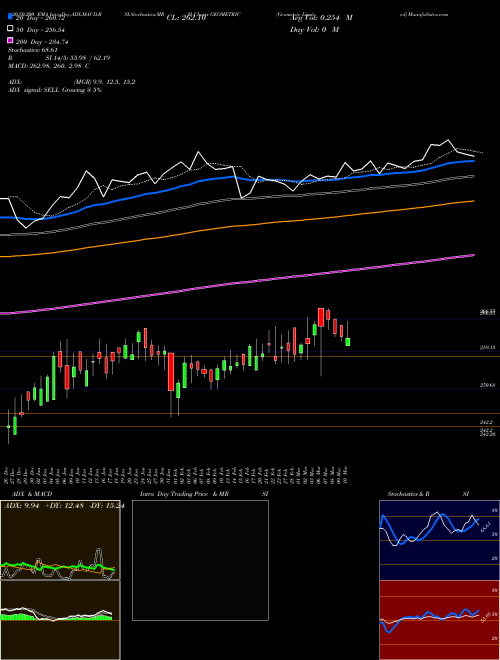Click the last green candlestick on the chart
This screenshot has width=500, height=660.
tap(348, 342)
